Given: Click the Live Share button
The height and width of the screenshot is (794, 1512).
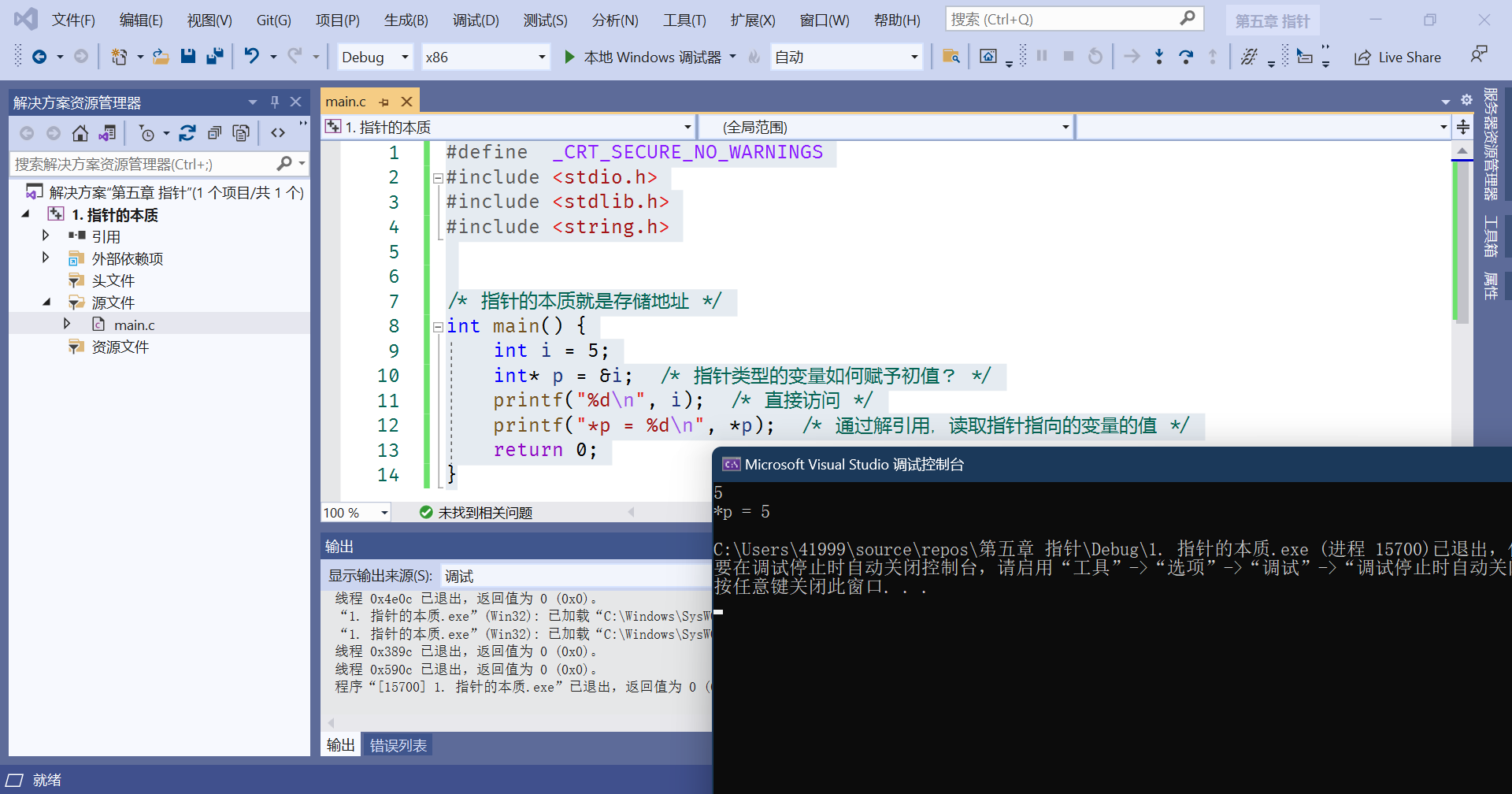Looking at the screenshot, I should 1398,57.
